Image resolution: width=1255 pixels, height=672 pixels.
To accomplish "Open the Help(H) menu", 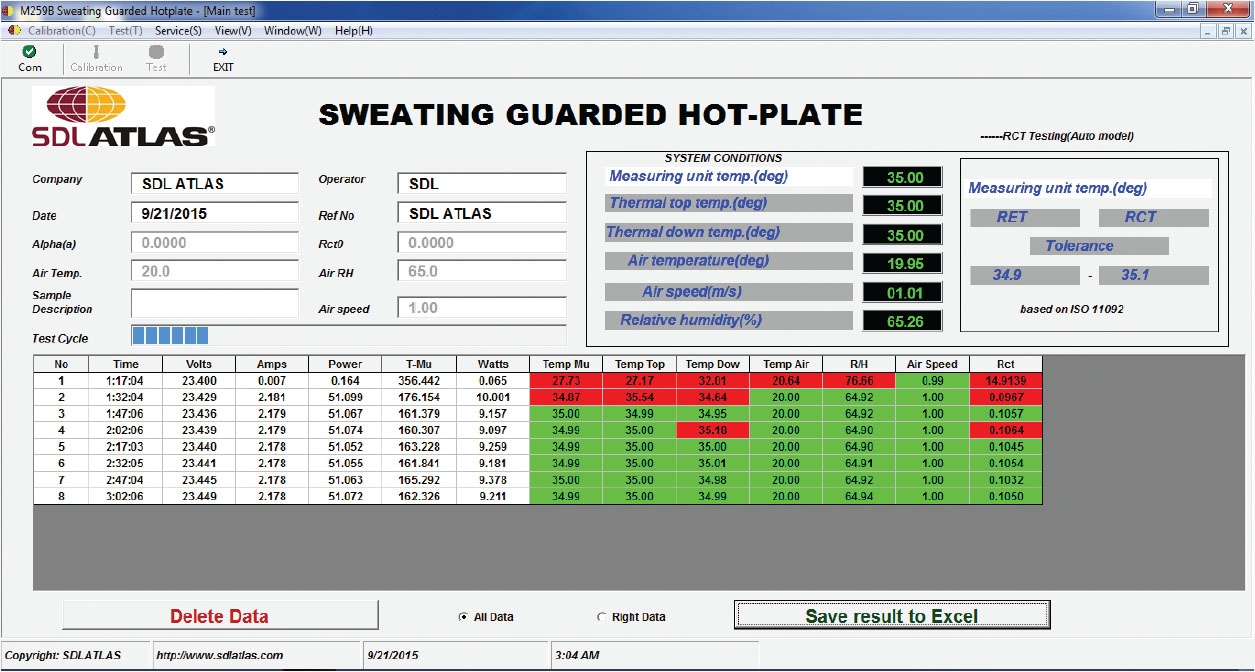I will (354, 30).
